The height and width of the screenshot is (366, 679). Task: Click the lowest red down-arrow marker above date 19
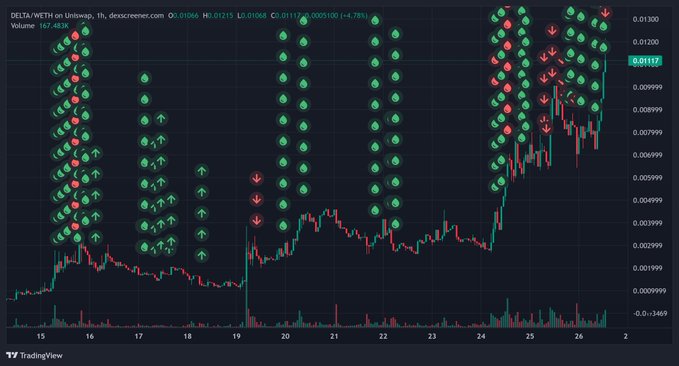[256, 220]
